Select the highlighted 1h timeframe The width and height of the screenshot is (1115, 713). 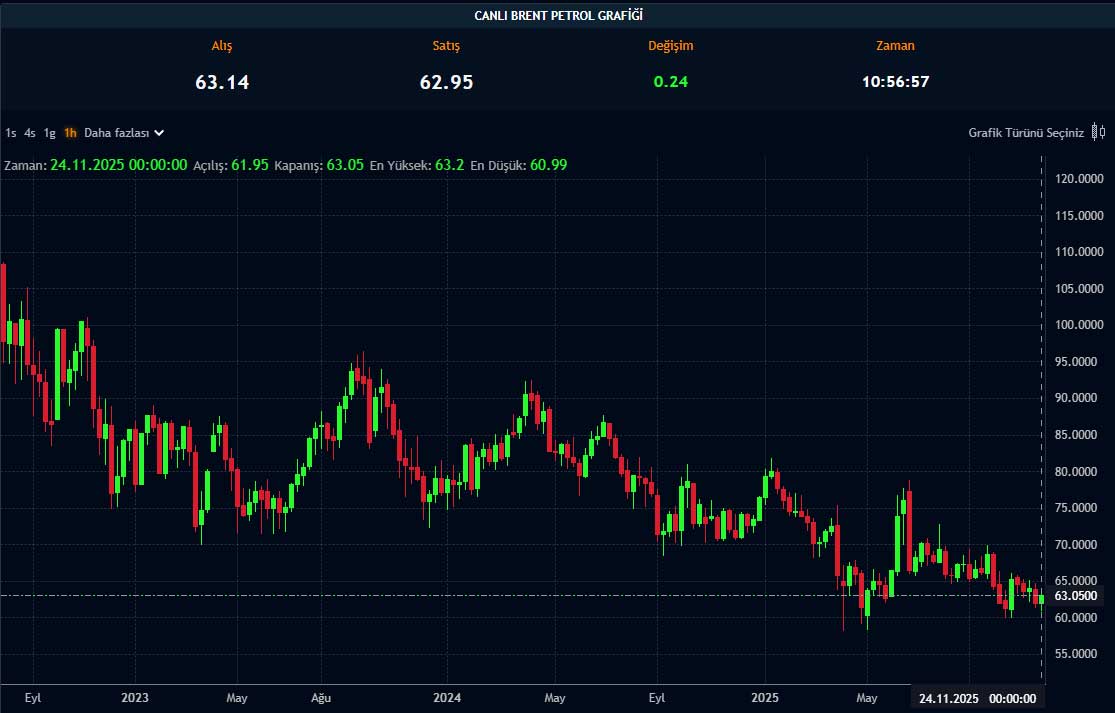pyautogui.click(x=70, y=132)
